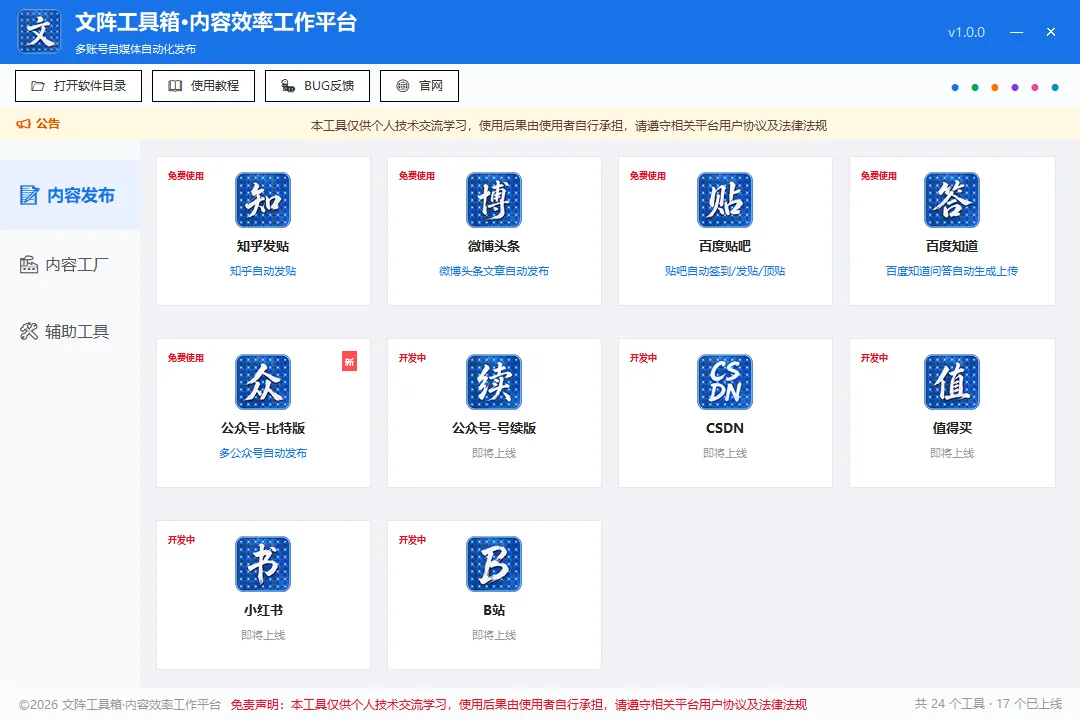Click the 公告 megaphone icon
1080x720 pixels.
coord(23,123)
